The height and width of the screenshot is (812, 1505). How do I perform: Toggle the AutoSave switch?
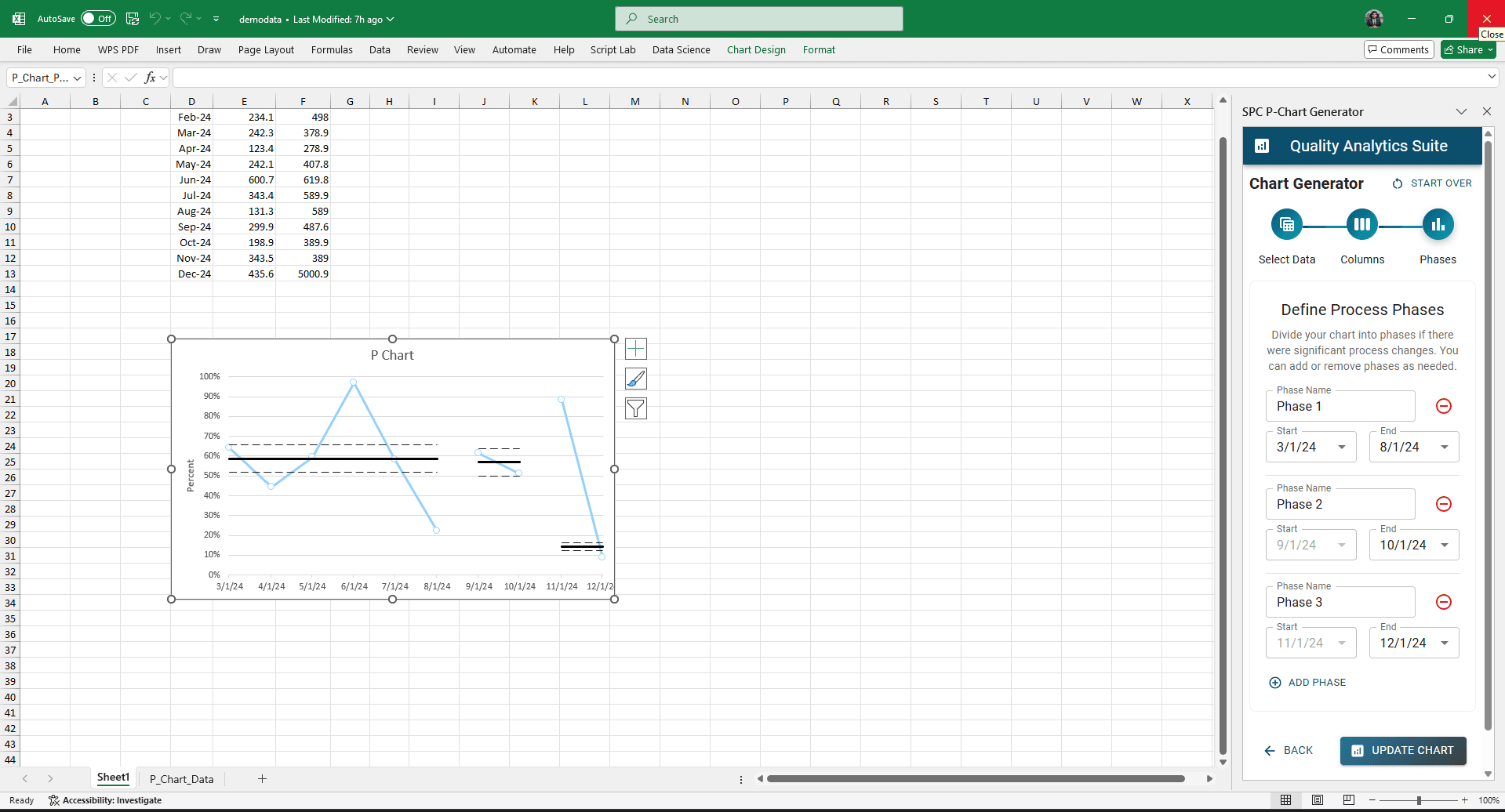[x=98, y=19]
